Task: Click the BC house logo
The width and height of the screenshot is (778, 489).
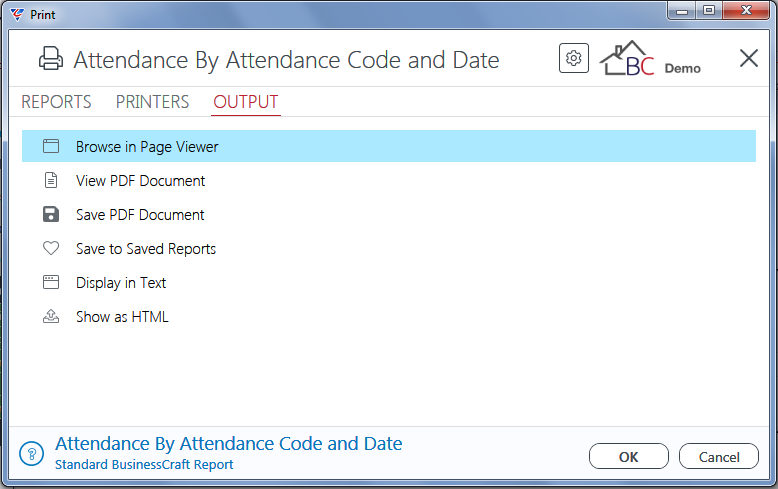Action: point(627,59)
